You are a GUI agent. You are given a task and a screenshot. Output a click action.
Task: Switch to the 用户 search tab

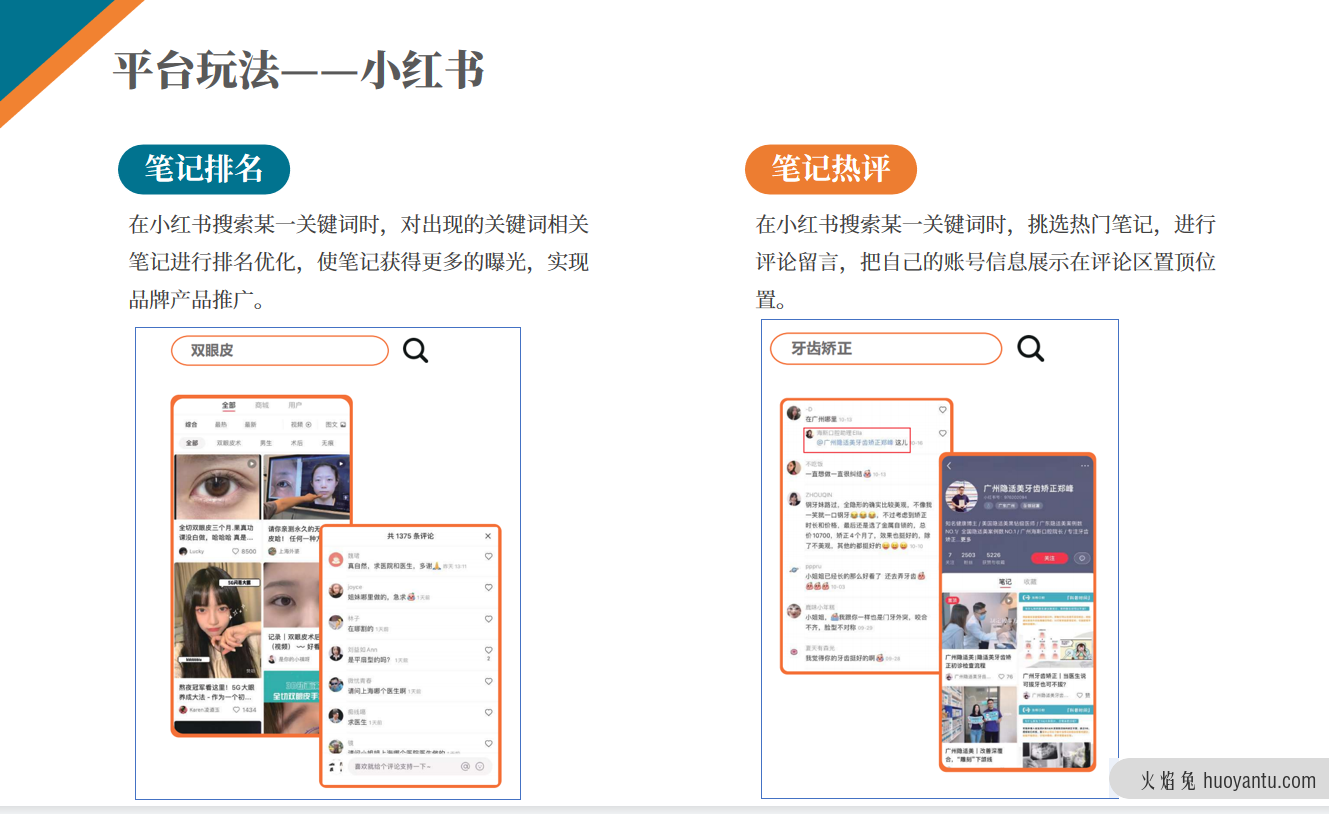(295, 405)
